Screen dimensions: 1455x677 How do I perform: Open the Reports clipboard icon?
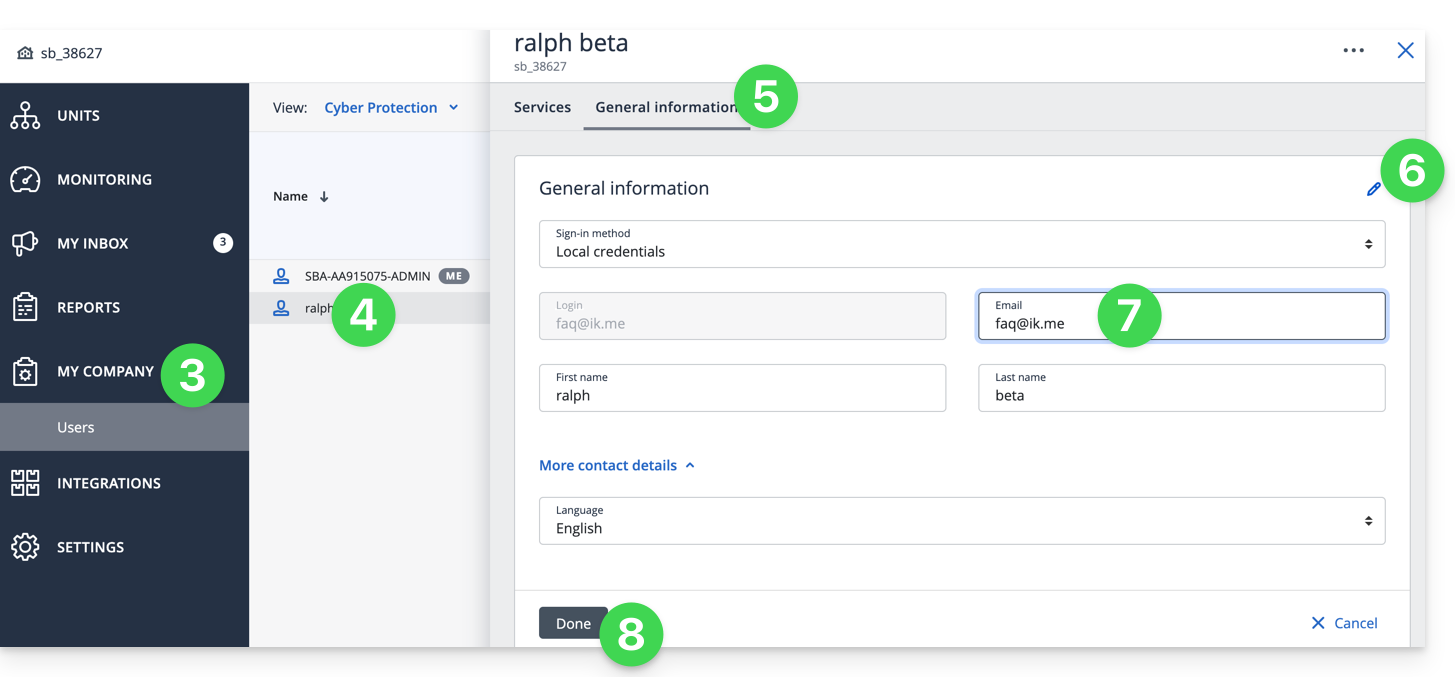click(25, 308)
